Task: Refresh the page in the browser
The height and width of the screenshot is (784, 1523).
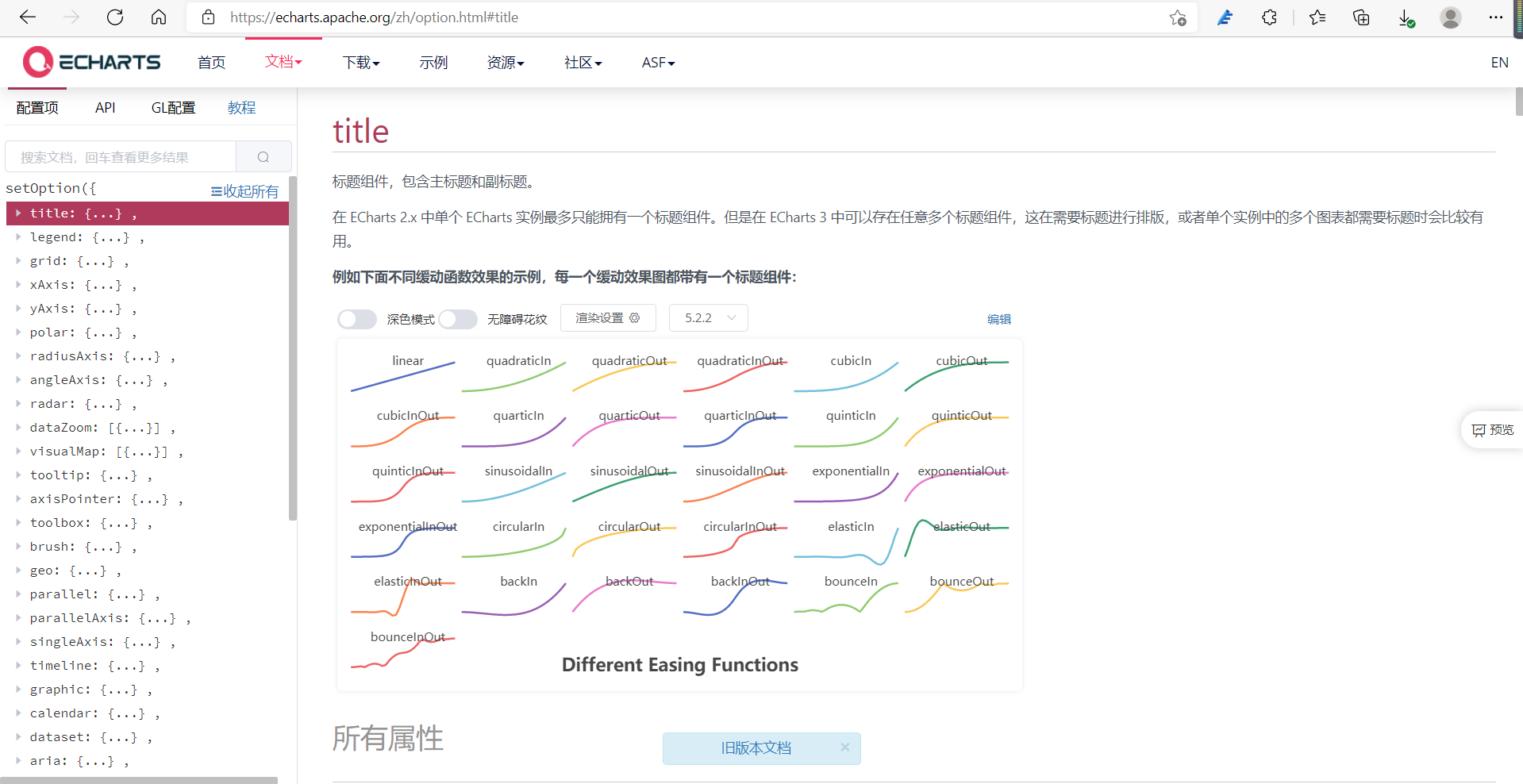Action: pos(114,17)
